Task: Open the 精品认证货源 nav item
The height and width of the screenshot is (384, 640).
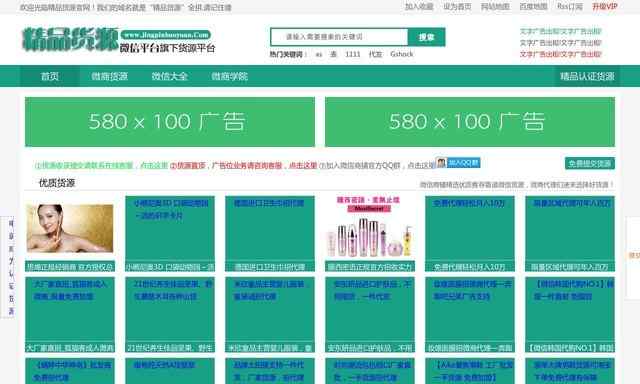Action: (587, 76)
